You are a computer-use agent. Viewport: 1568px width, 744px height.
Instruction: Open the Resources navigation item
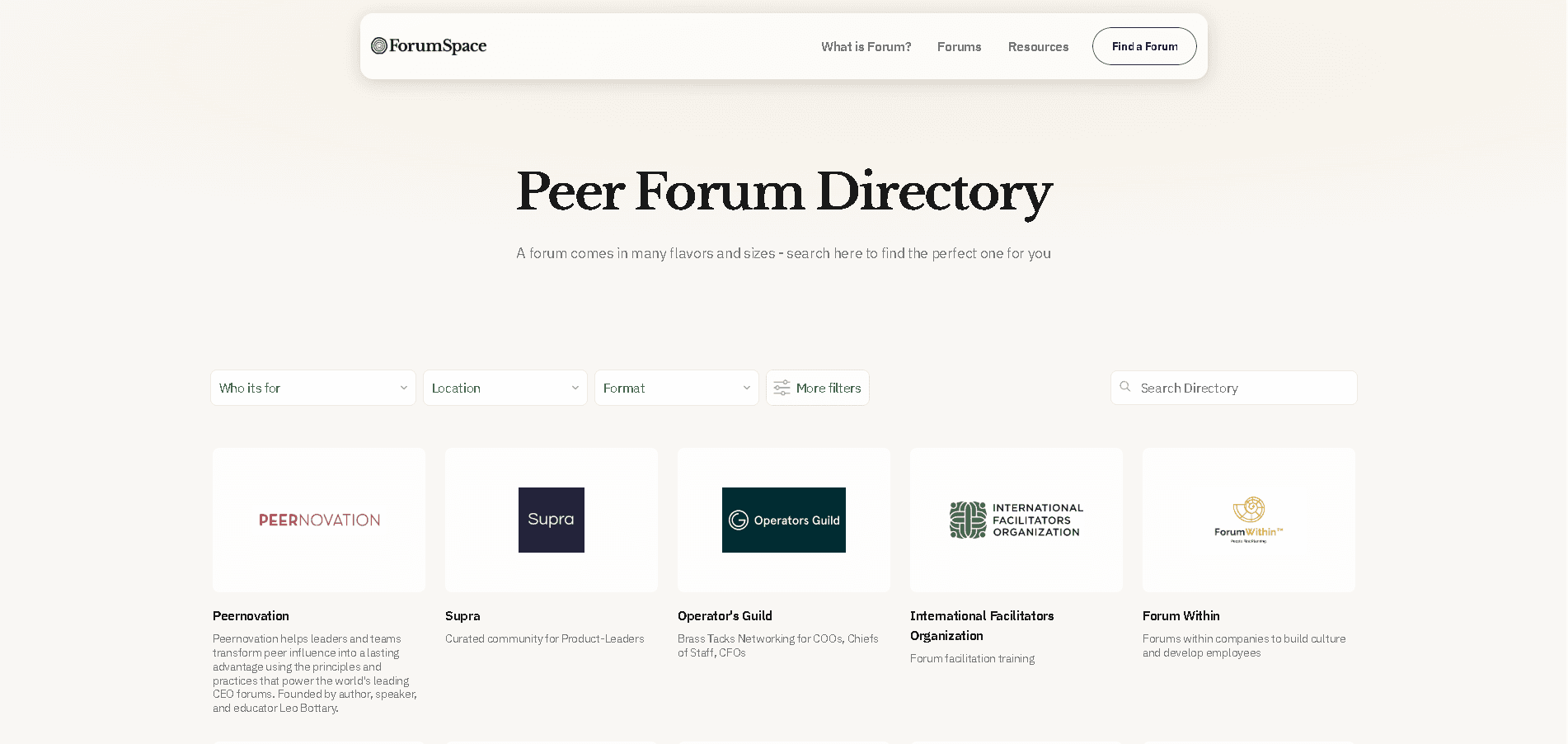pyautogui.click(x=1038, y=47)
